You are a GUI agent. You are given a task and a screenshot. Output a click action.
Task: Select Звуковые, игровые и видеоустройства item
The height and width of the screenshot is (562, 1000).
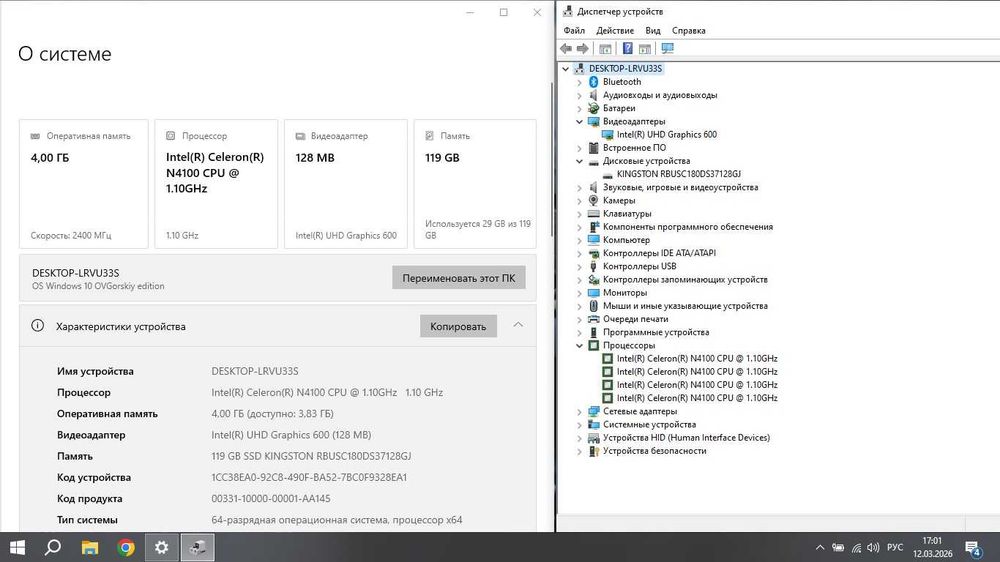click(x=680, y=188)
